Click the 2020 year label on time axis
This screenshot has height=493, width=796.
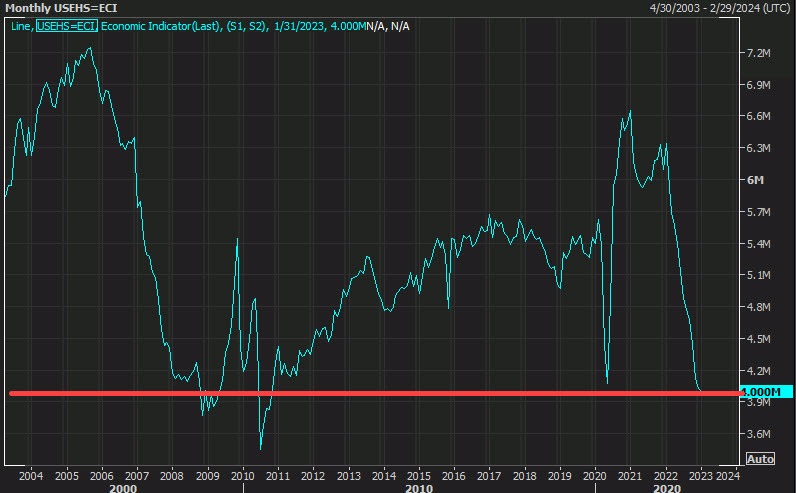click(x=596, y=474)
